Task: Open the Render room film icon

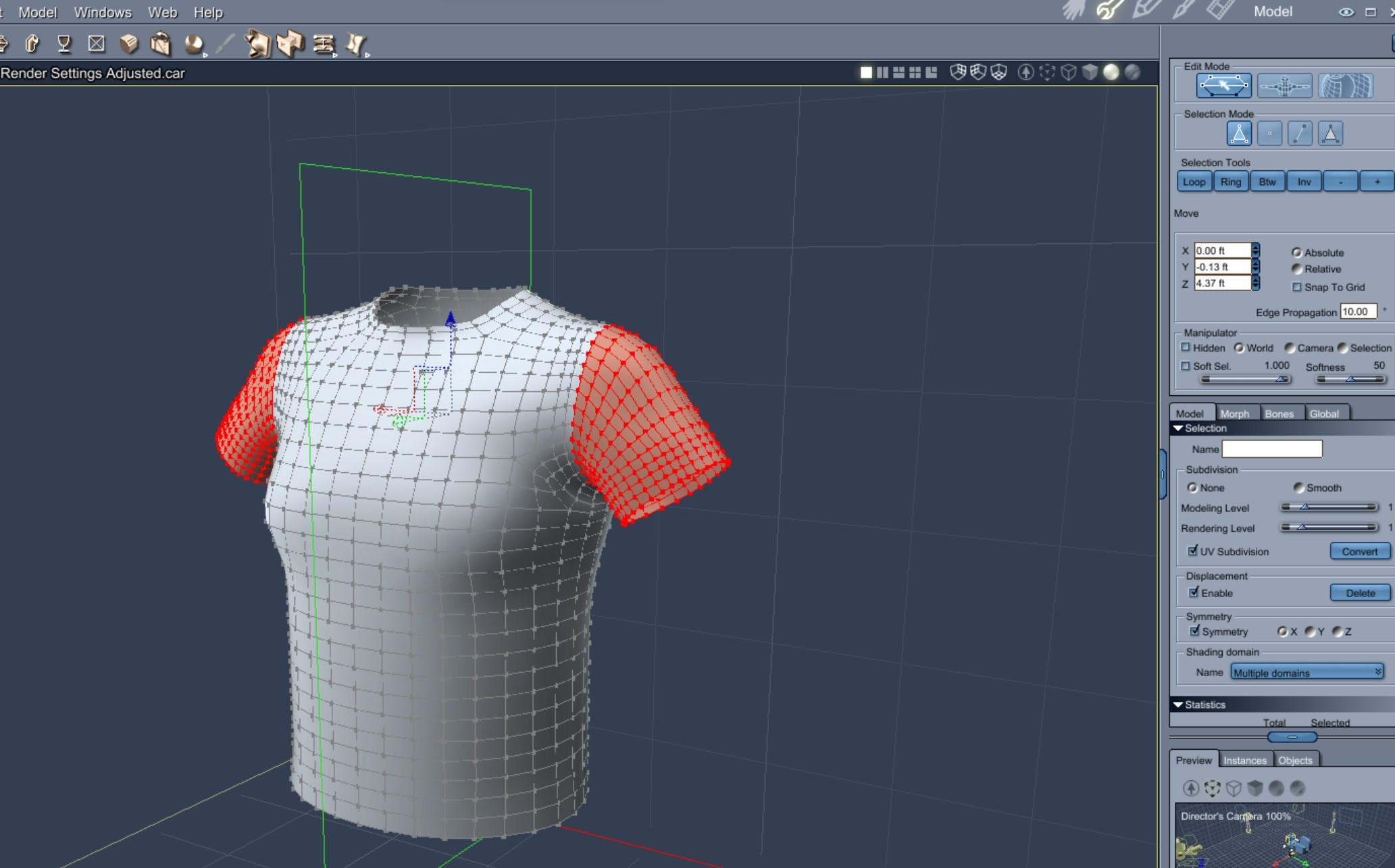Action: (x=1221, y=9)
